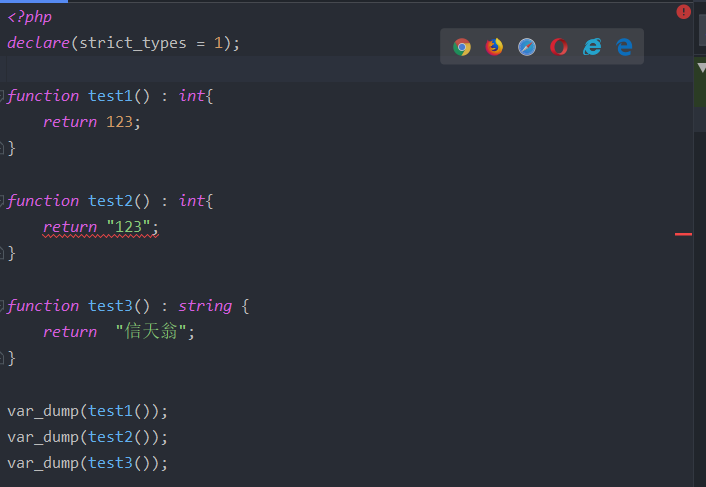Click the test3 function name definition
The width and height of the screenshot is (706, 487).
coord(110,306)
